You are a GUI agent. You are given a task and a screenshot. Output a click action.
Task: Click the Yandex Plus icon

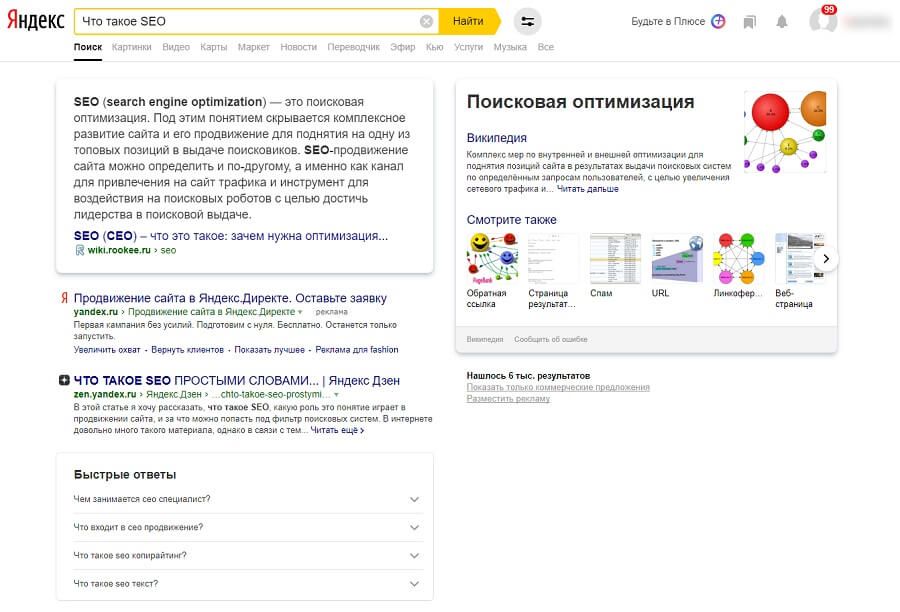pos(718,21)
